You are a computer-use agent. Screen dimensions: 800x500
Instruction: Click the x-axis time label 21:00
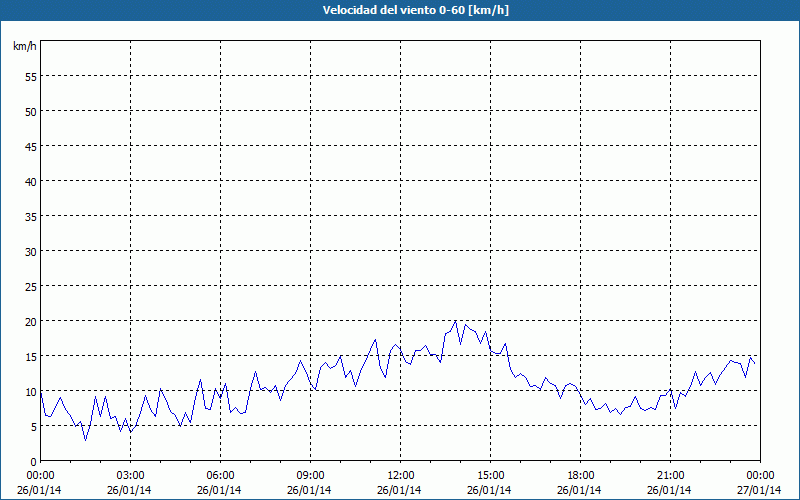coord(670,476)
